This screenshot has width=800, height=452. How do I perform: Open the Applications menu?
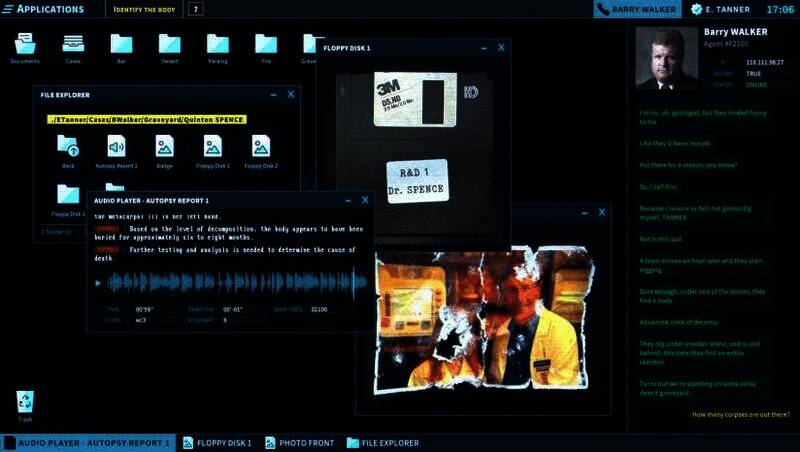(45, 9)
